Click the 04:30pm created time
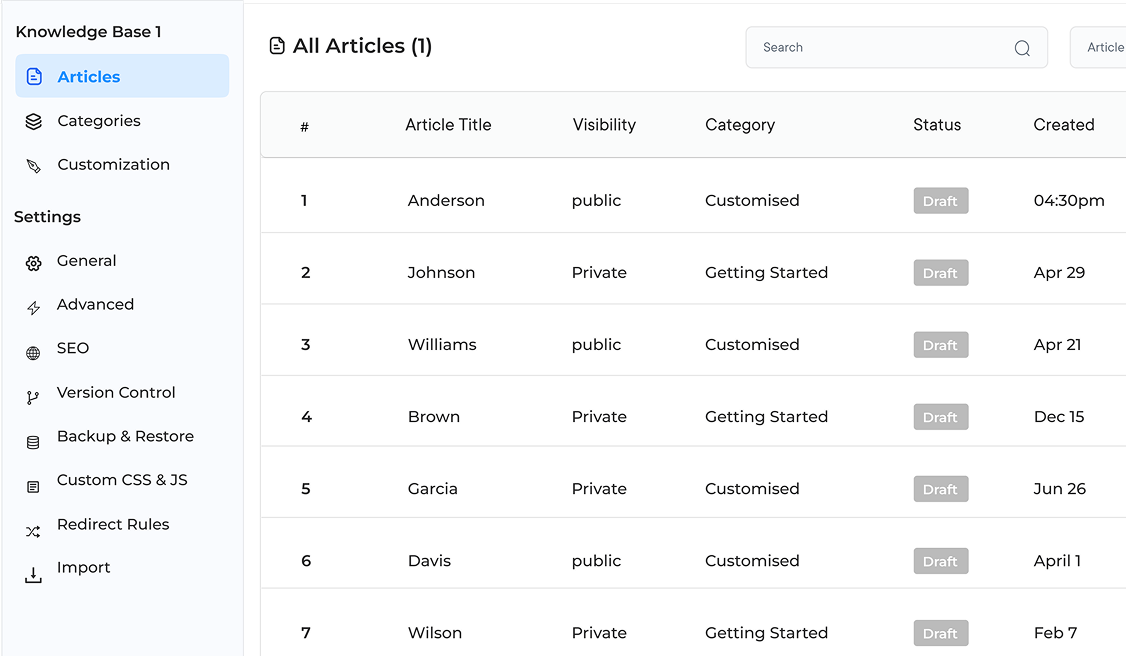This screenshot has height=656, width=1126. click(1069, 201)
